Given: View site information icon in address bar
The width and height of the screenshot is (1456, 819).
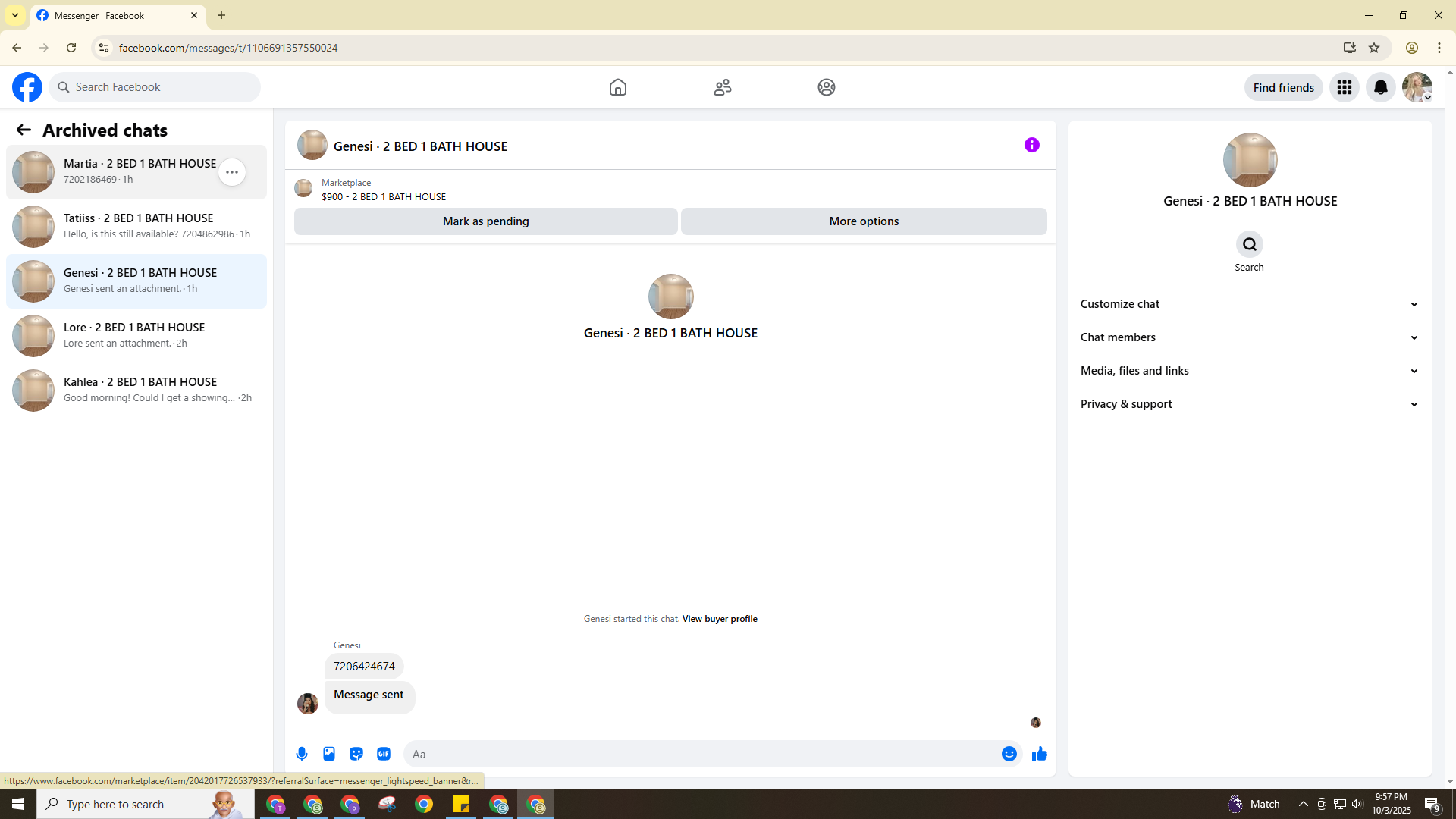Looking at the screenshot, I should click(104, 48).
